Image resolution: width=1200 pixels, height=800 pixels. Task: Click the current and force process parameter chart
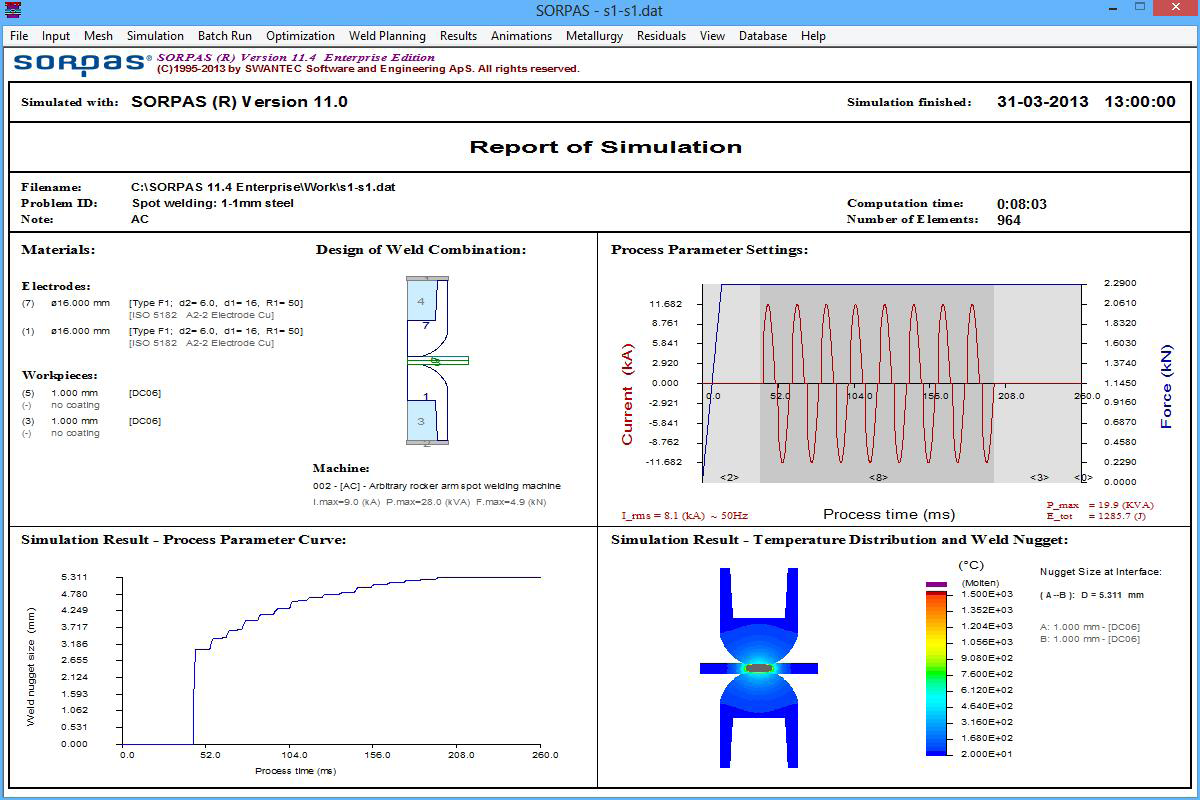click(893, 383)
